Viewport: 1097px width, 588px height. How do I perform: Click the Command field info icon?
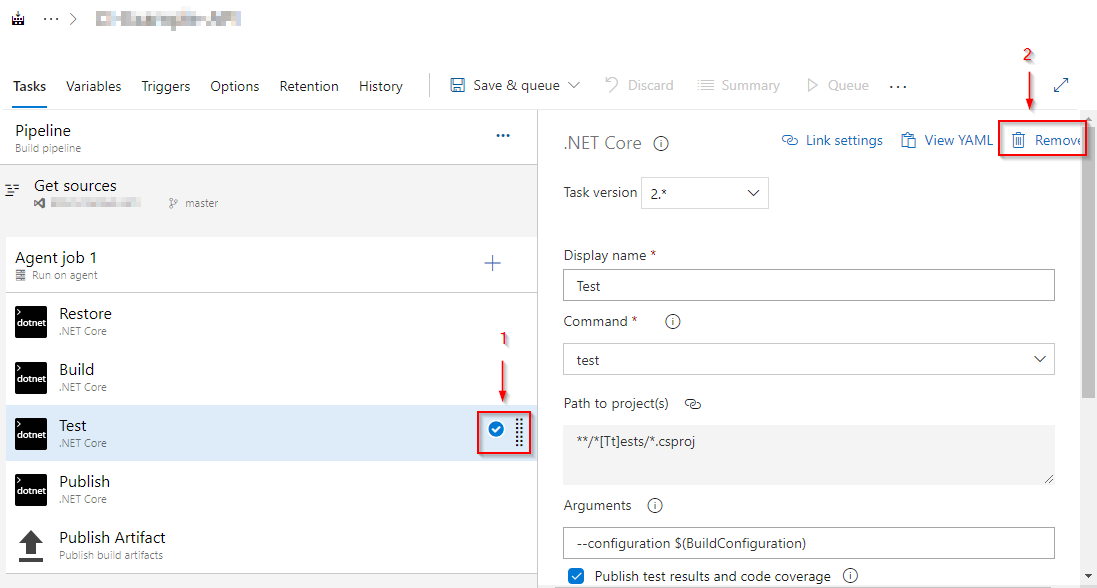coord(673,322)
